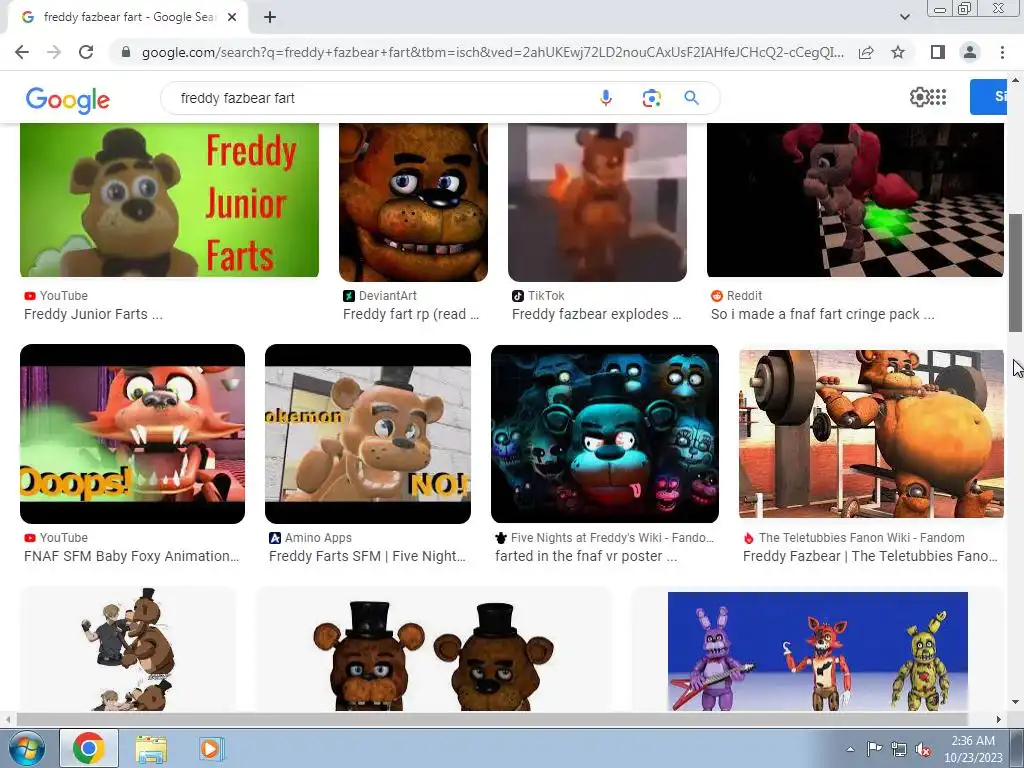
Task: Open the Chrome side panel
Action: [x=938, y=52]
